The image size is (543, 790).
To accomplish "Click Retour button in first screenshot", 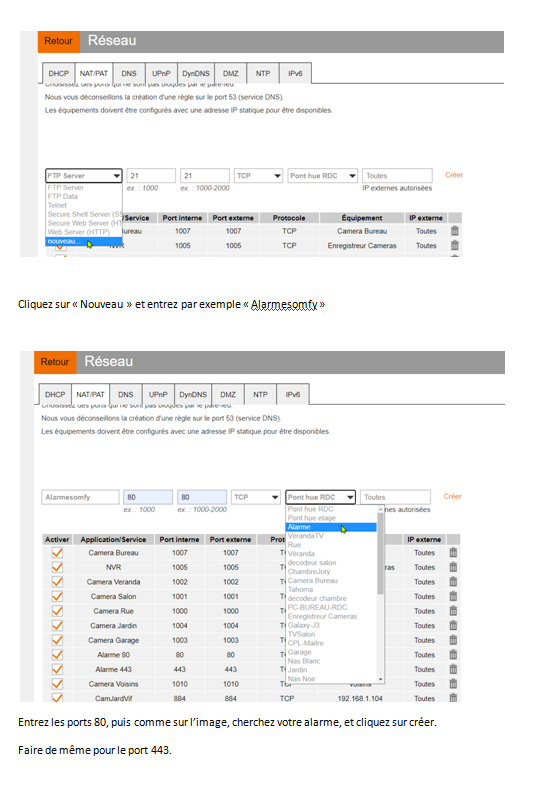I will tap(58, 41).
